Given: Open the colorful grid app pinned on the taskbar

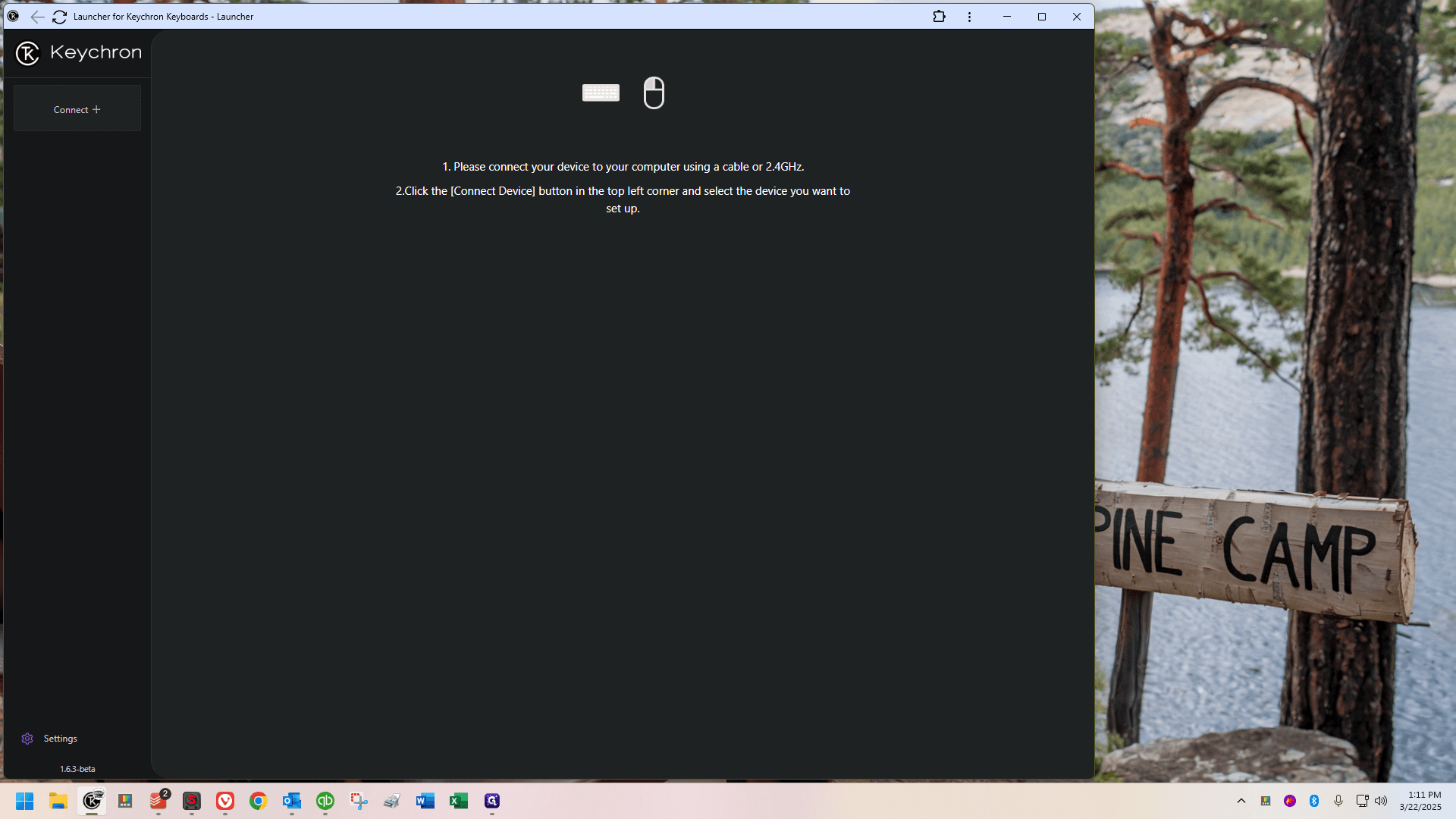Looking at the screenshot, I should (125, 801).
